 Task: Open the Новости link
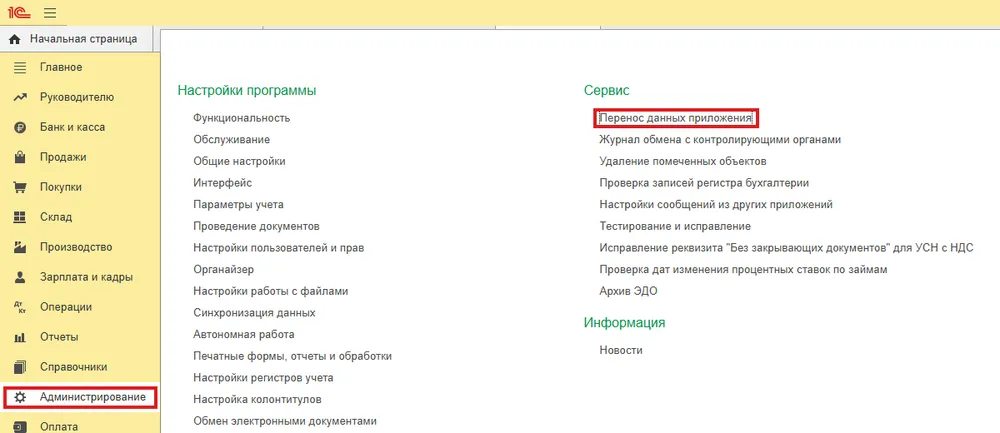(x=621, y=350)
